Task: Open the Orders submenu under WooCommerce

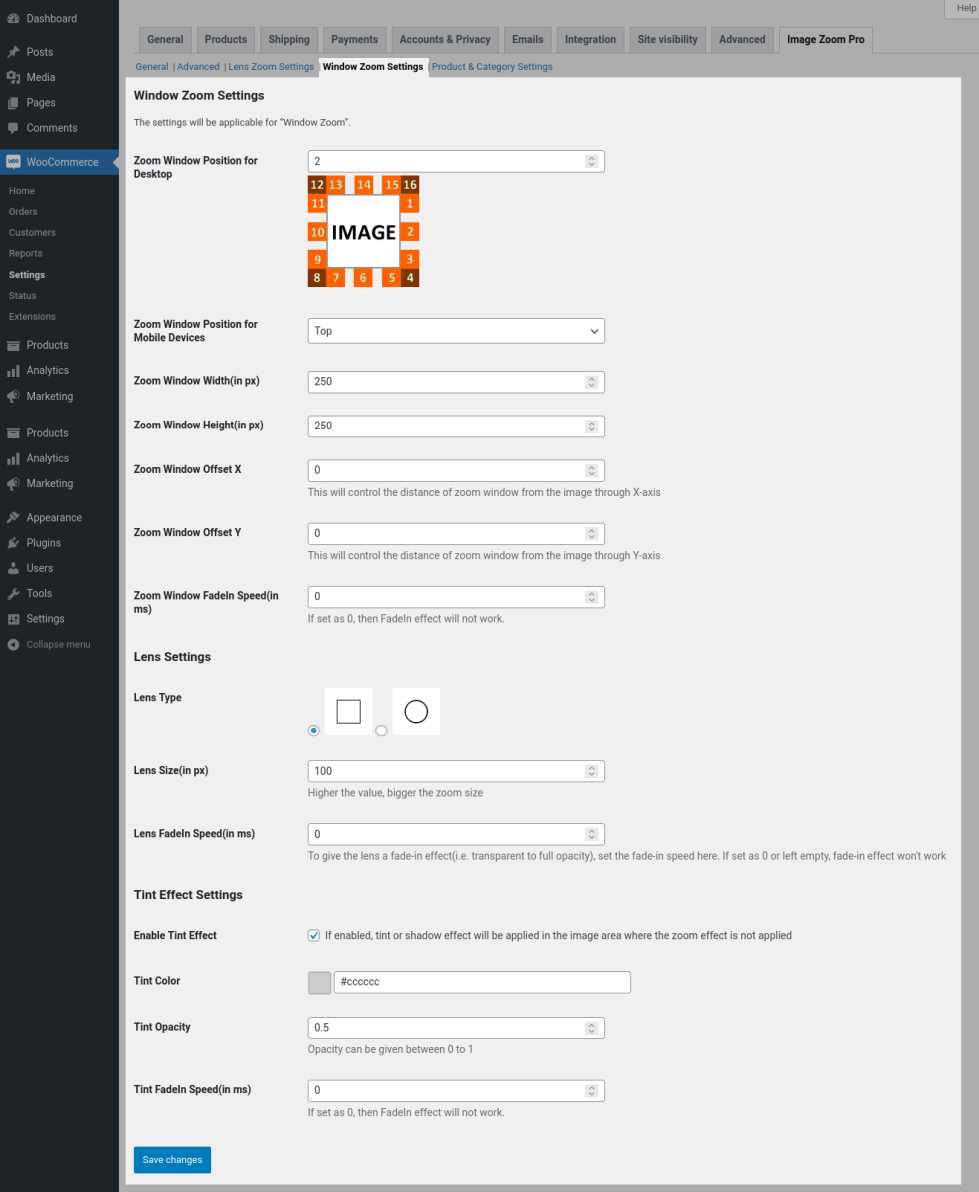Action: click(x=23, y=211)
